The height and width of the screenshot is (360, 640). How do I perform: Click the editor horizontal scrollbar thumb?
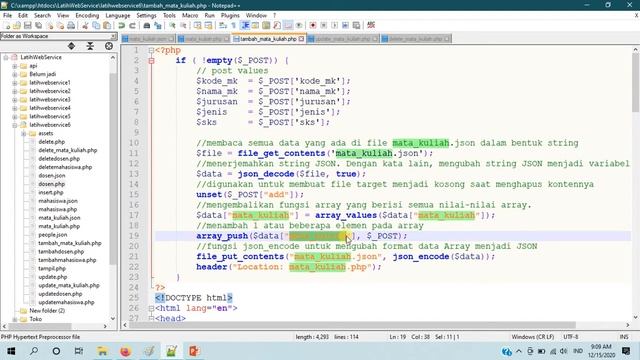(x=353, y=325)
